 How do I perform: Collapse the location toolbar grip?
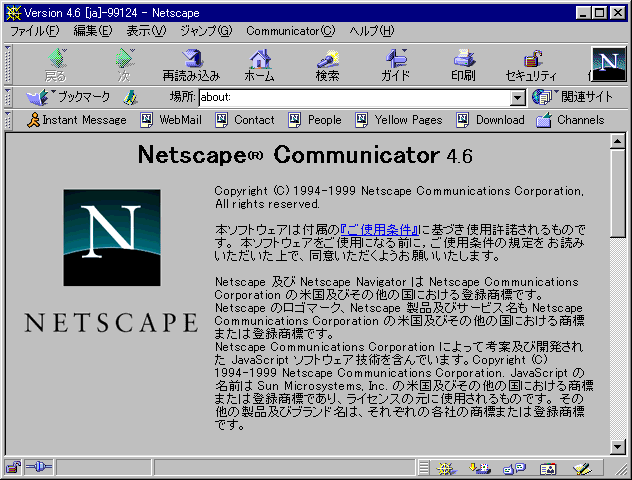point(8,98)
